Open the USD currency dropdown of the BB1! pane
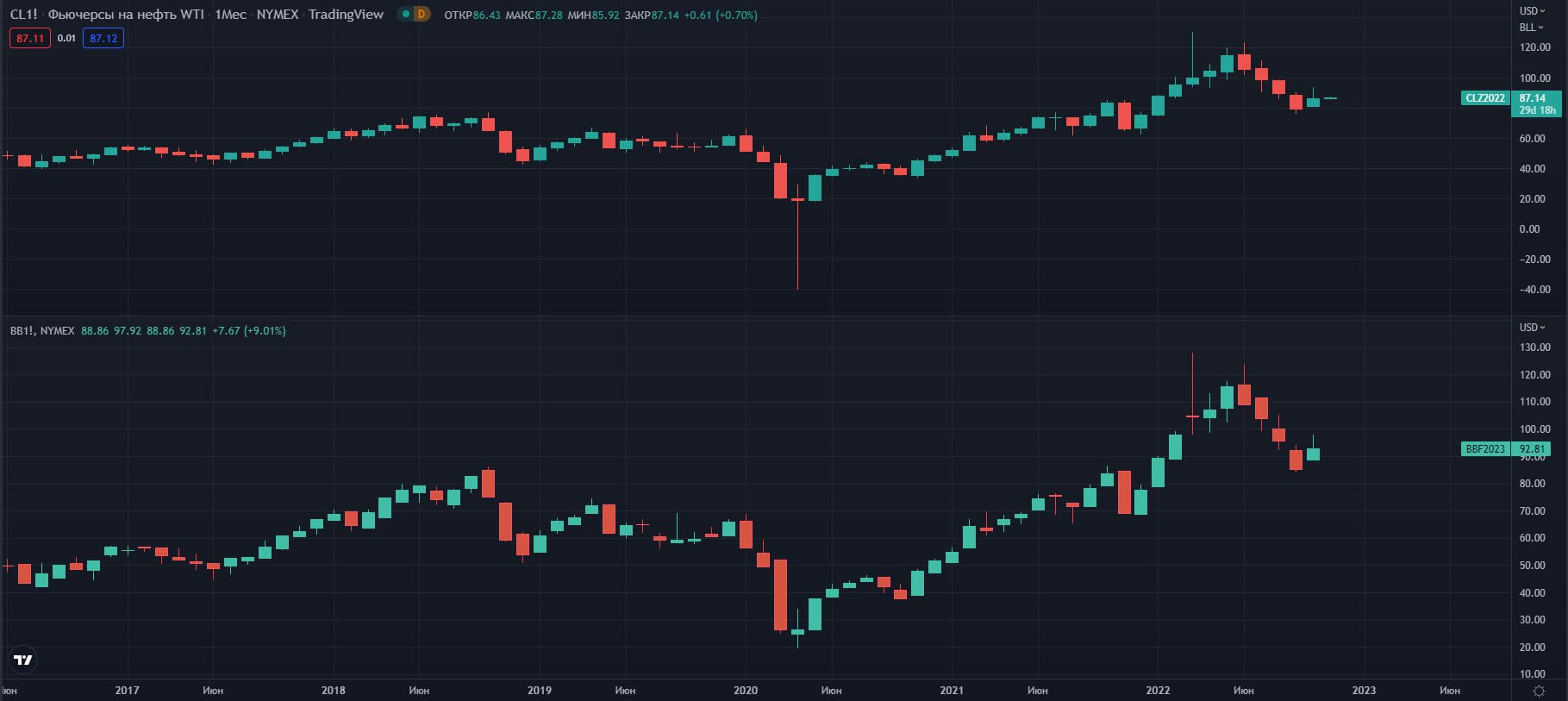 1532,327
